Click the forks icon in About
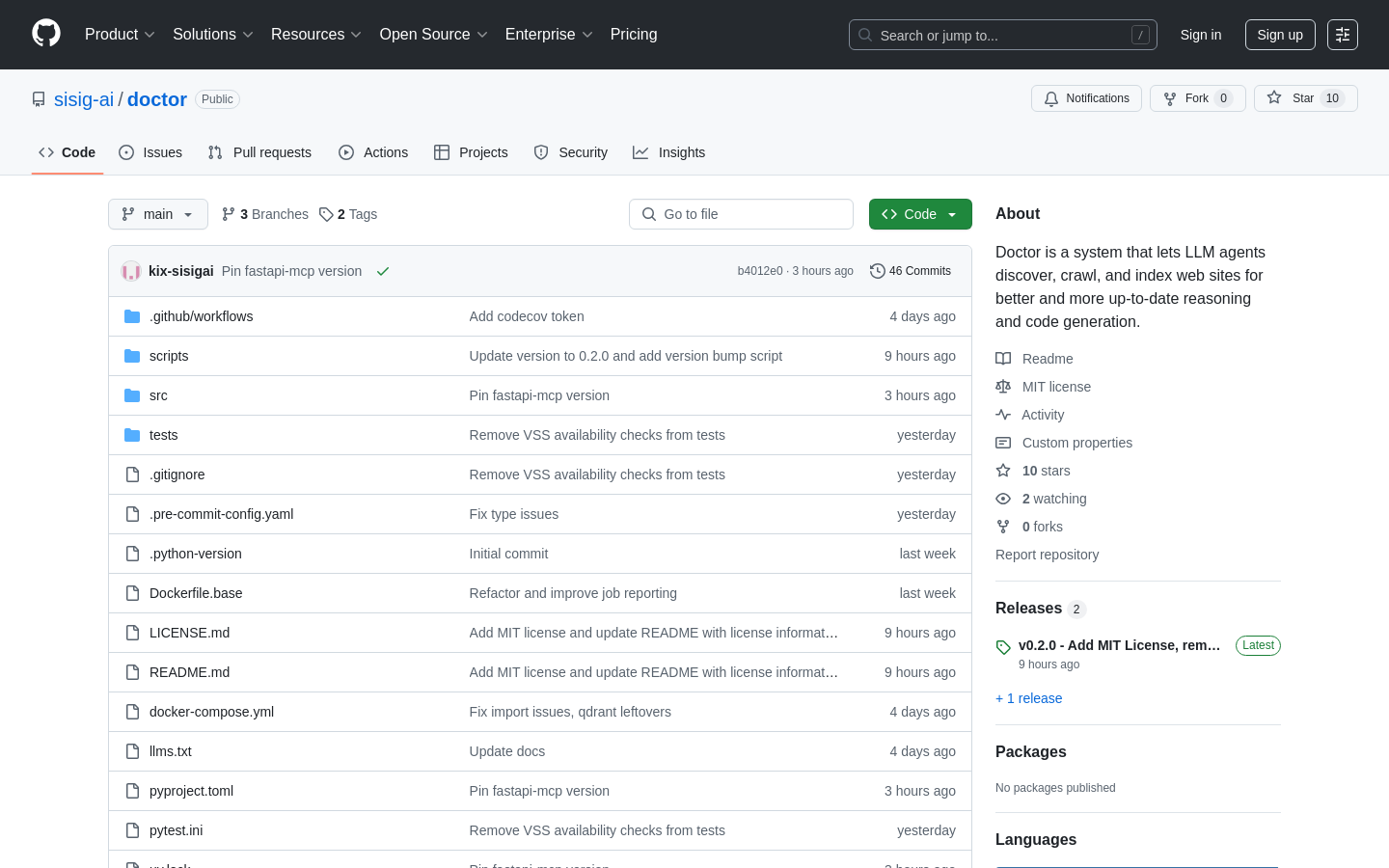This screenshot has width=1389, height=868. [1003, 527]
